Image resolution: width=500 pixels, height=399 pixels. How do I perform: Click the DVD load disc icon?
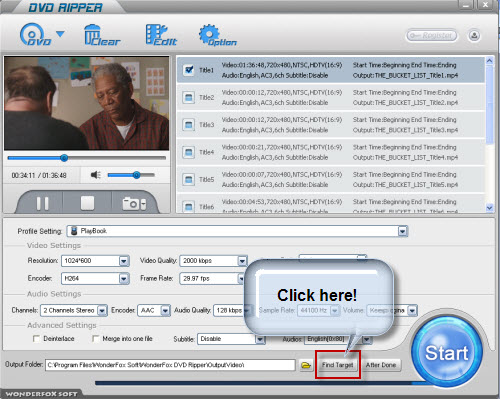(35, 35)
